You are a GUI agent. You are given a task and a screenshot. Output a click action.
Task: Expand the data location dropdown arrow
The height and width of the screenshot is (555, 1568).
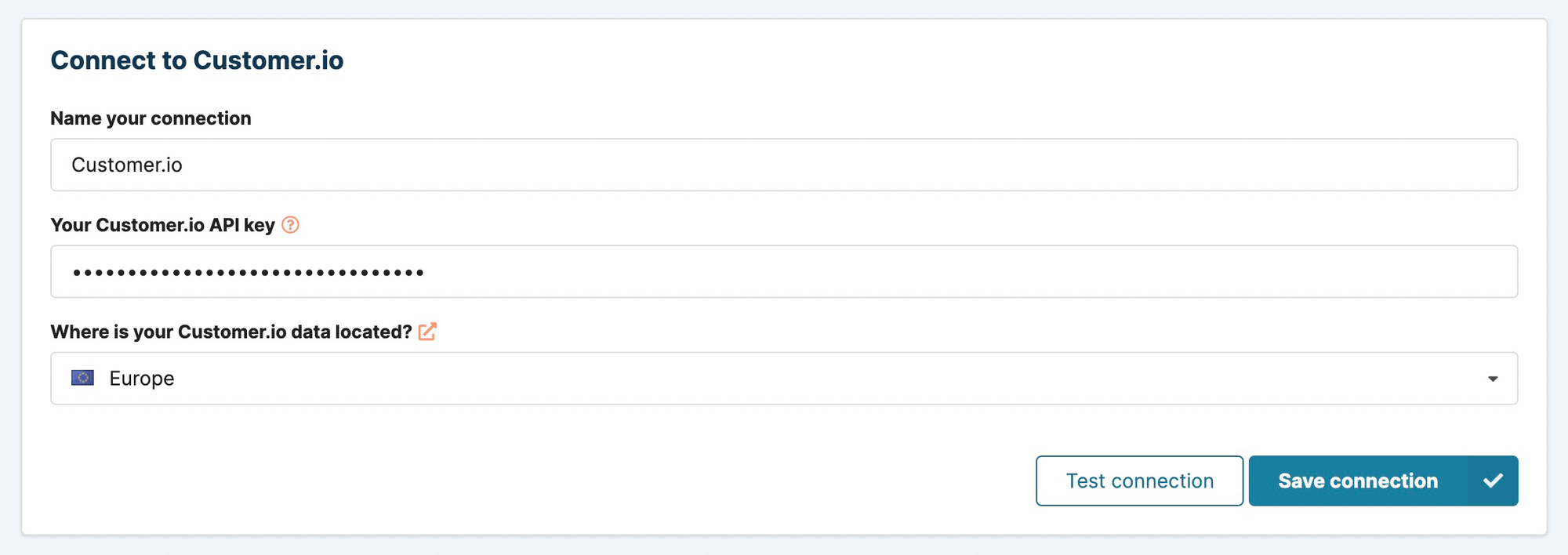point(1493,379)
